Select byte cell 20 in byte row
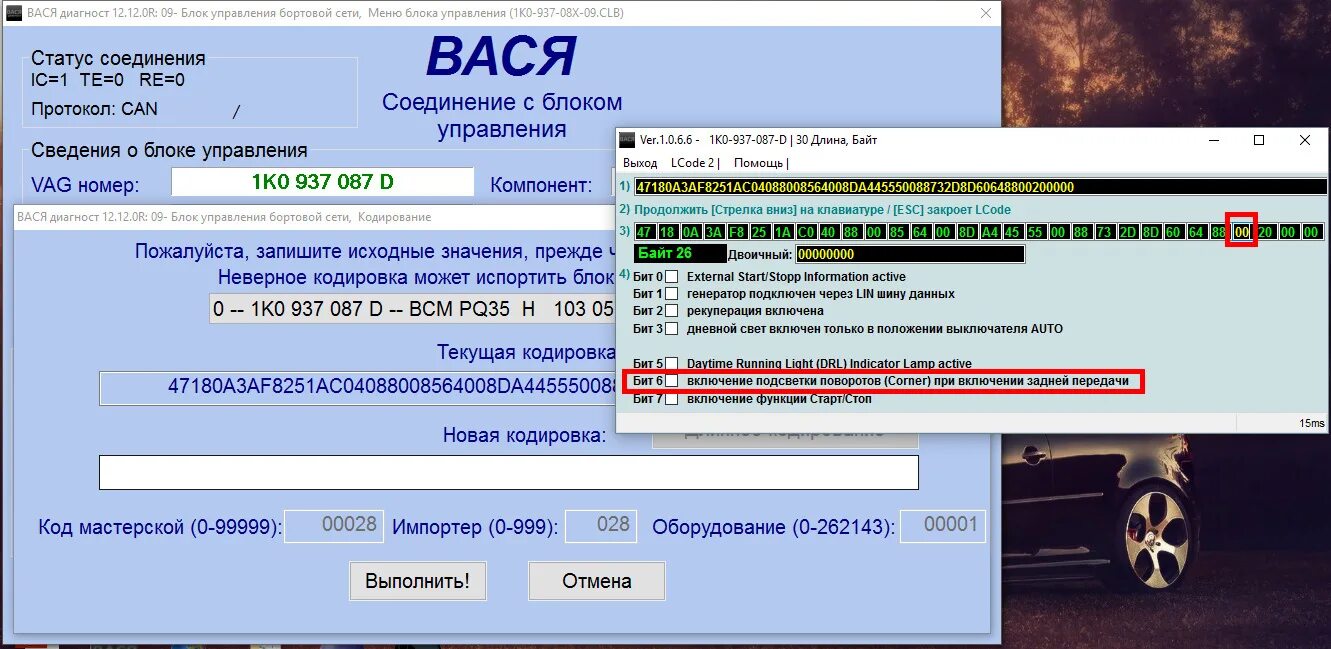This screenshot has width=1331, height=649. (1265, 232)
